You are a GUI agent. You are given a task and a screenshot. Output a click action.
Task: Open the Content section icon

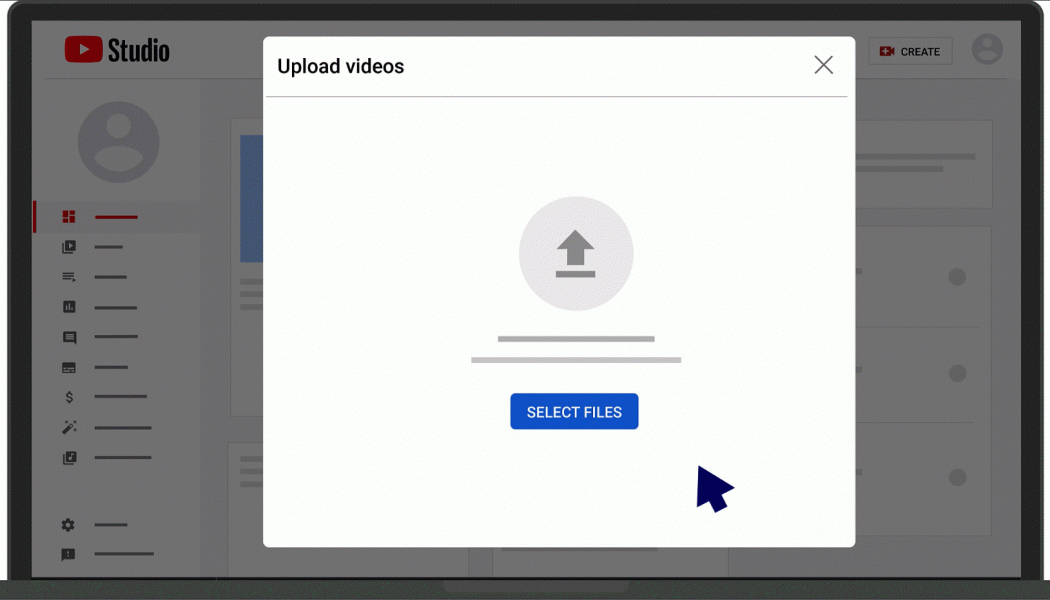tap(68, 247)
